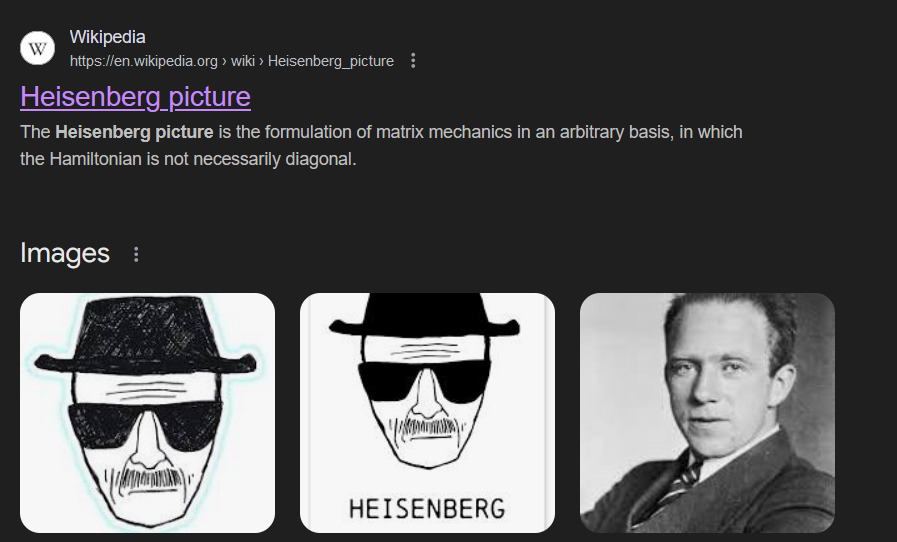Image resolution: width=897 pixels, height=542 pixels.
Task: Open the three-dot menu beside the Wikipedia URL
Action: click(x=413, y=61)
